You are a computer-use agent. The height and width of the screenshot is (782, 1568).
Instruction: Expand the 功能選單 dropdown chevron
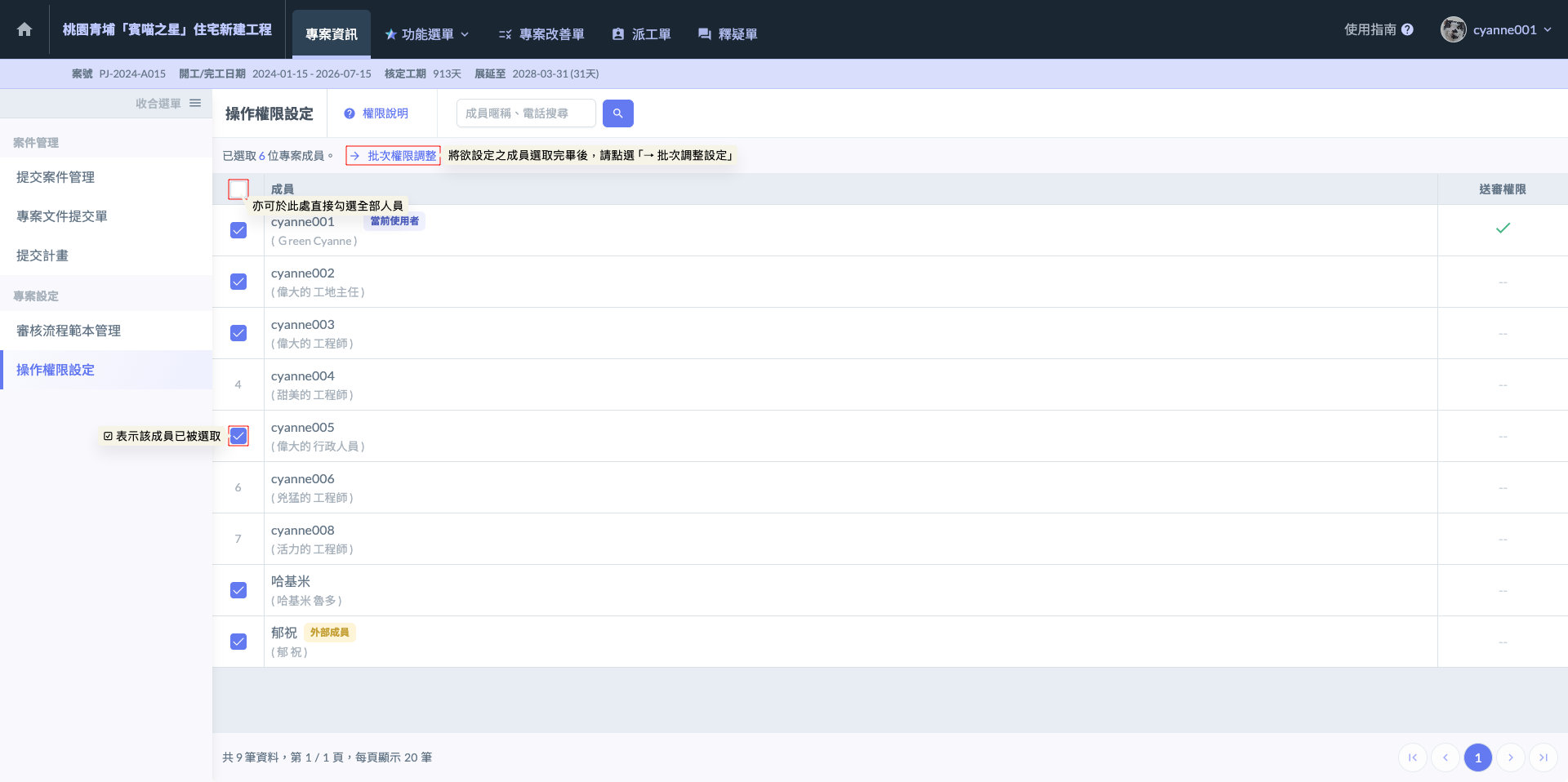point(465,34)
